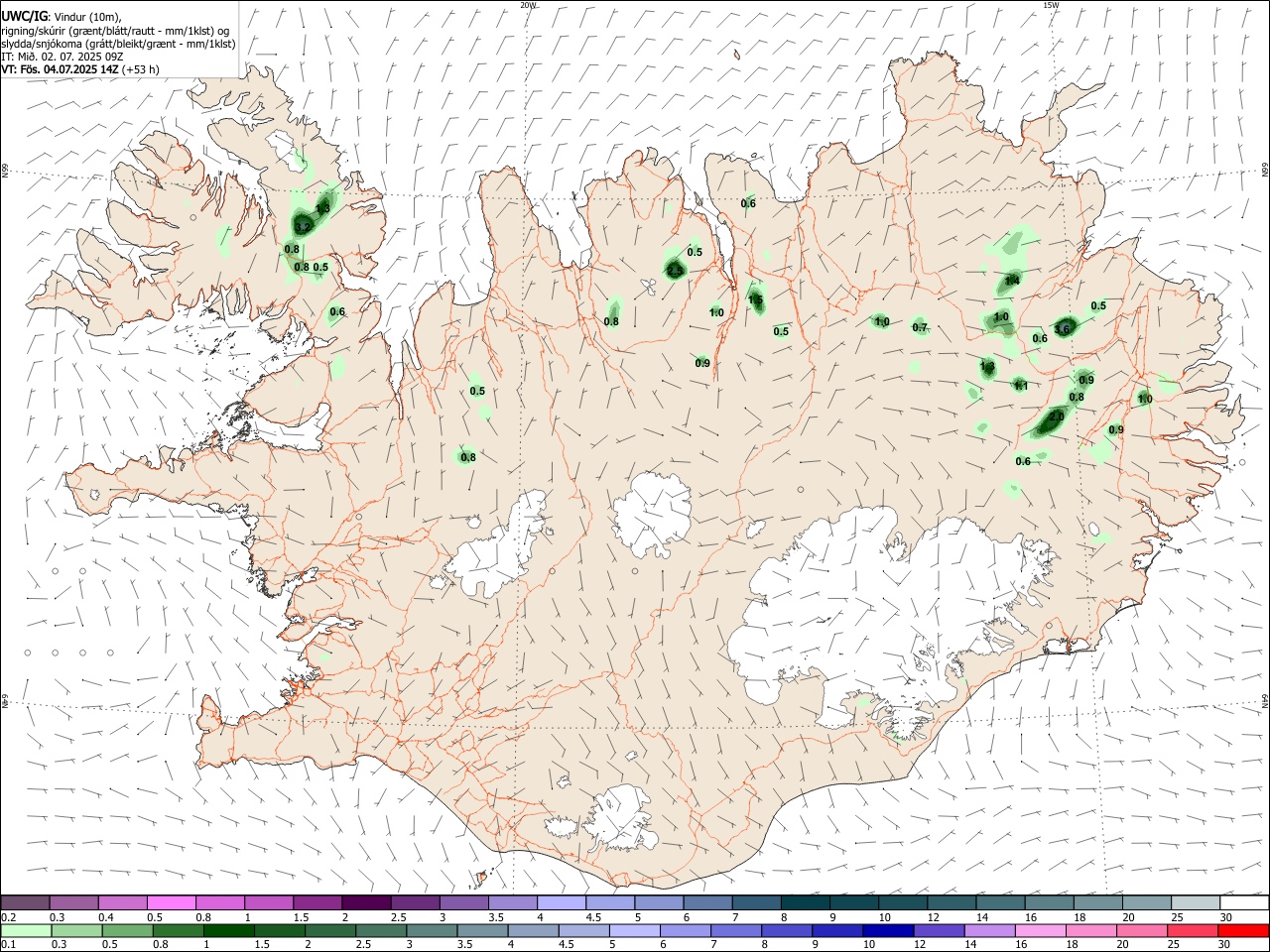
Task: Select the darkest purple swatch at 2 in top legend
Action: pos(366,902)
